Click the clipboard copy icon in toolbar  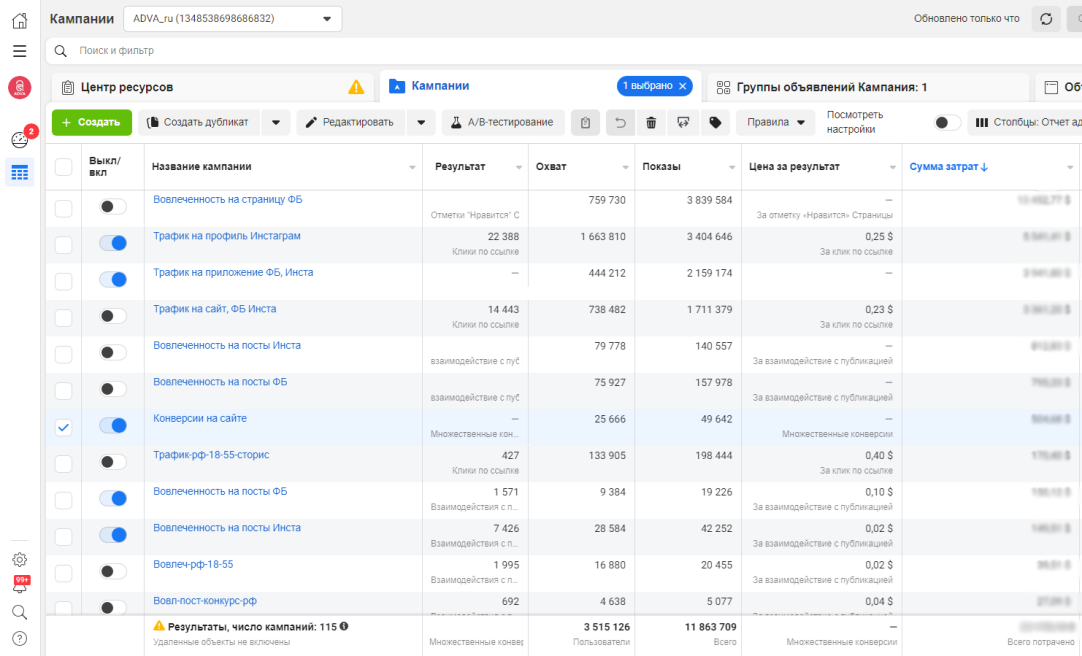(585, 122)
